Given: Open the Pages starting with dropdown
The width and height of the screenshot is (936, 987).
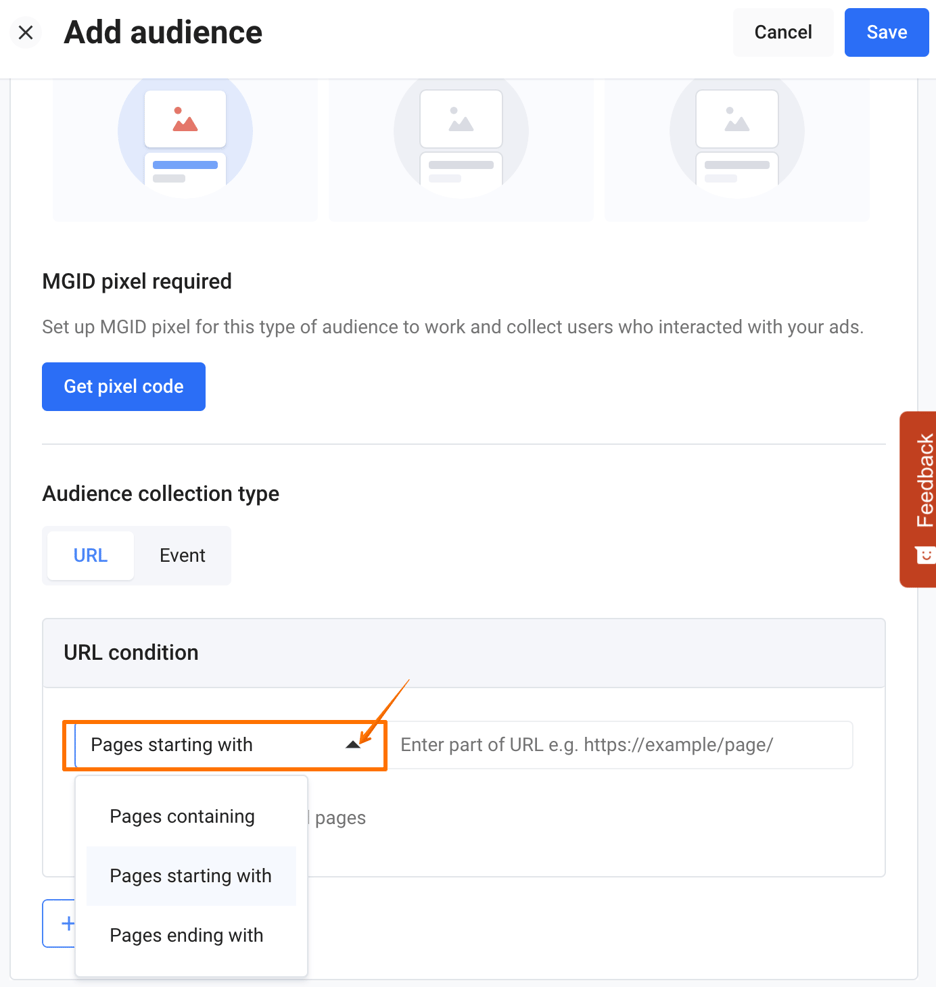Looking at the screenshot, I should (x=225, y=744).
